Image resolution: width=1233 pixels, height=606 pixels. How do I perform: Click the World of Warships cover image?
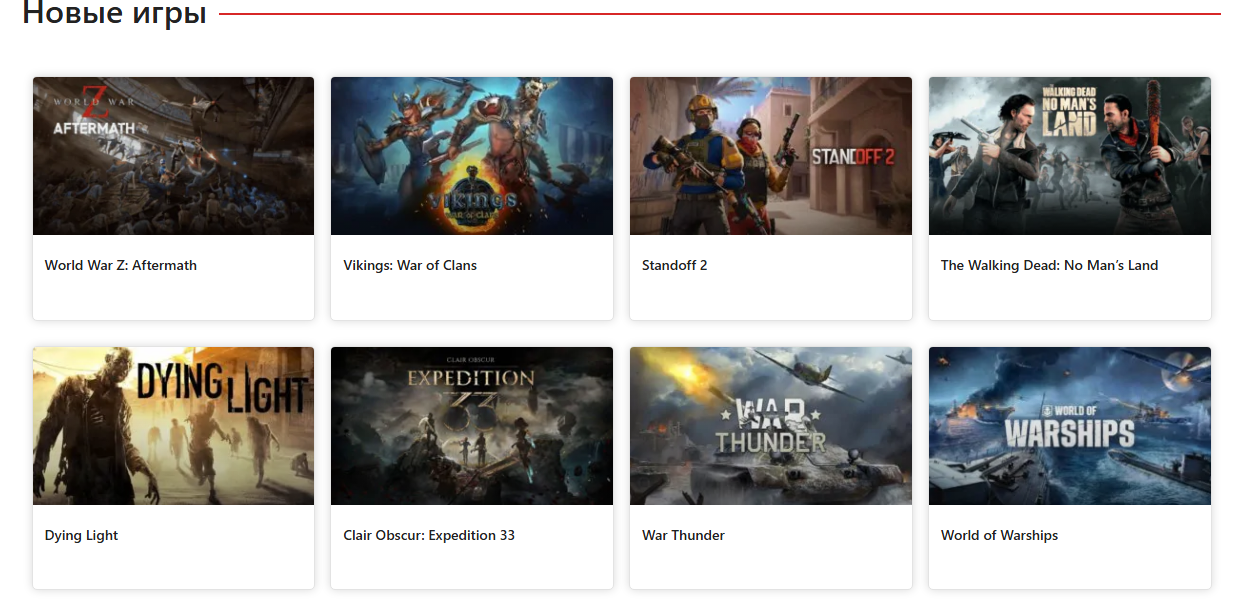[x=1070, y=426]
